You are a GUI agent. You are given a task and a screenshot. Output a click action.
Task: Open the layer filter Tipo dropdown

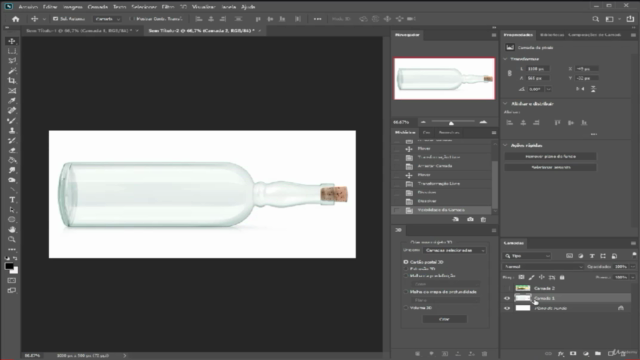(x=527, y=256)
